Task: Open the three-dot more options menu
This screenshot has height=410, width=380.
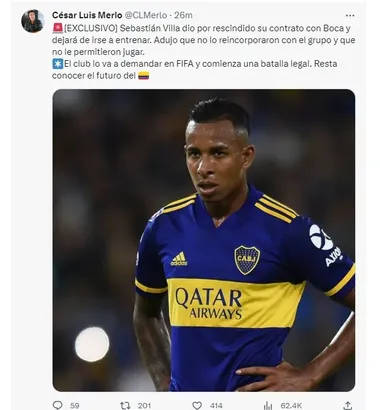Action: tap(350, 16)
